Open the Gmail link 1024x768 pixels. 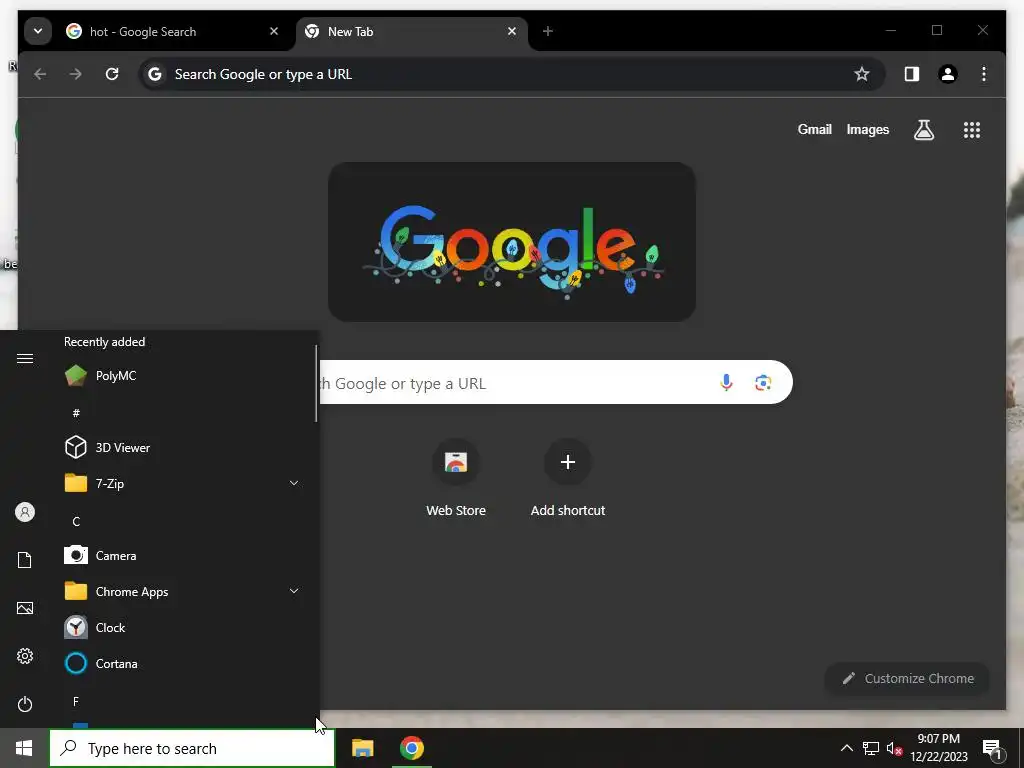click(x=814, y=129)
